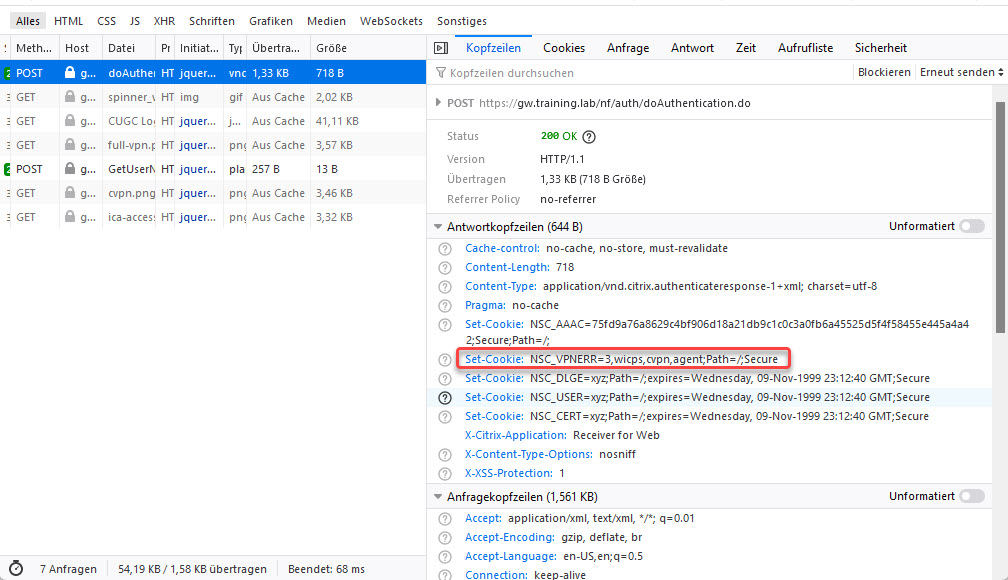Click the Cache-control header name link
The image size is (1008, 580).
(x=502, y=248)
